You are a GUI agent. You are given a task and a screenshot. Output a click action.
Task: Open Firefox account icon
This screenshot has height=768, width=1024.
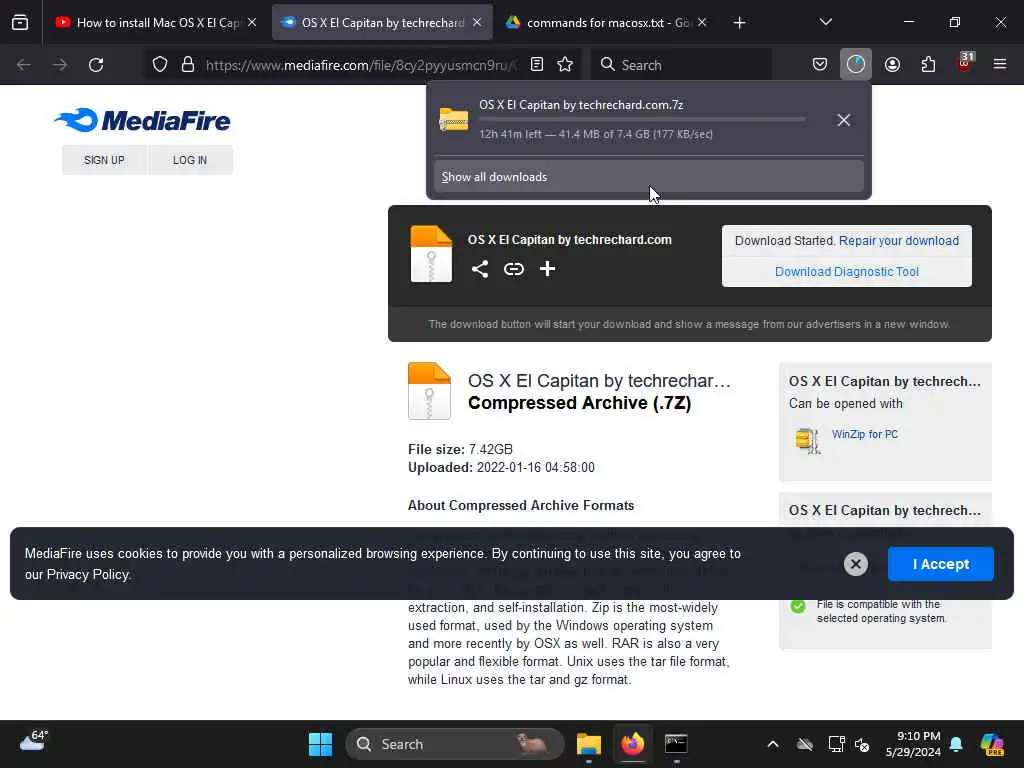point(892,64)
